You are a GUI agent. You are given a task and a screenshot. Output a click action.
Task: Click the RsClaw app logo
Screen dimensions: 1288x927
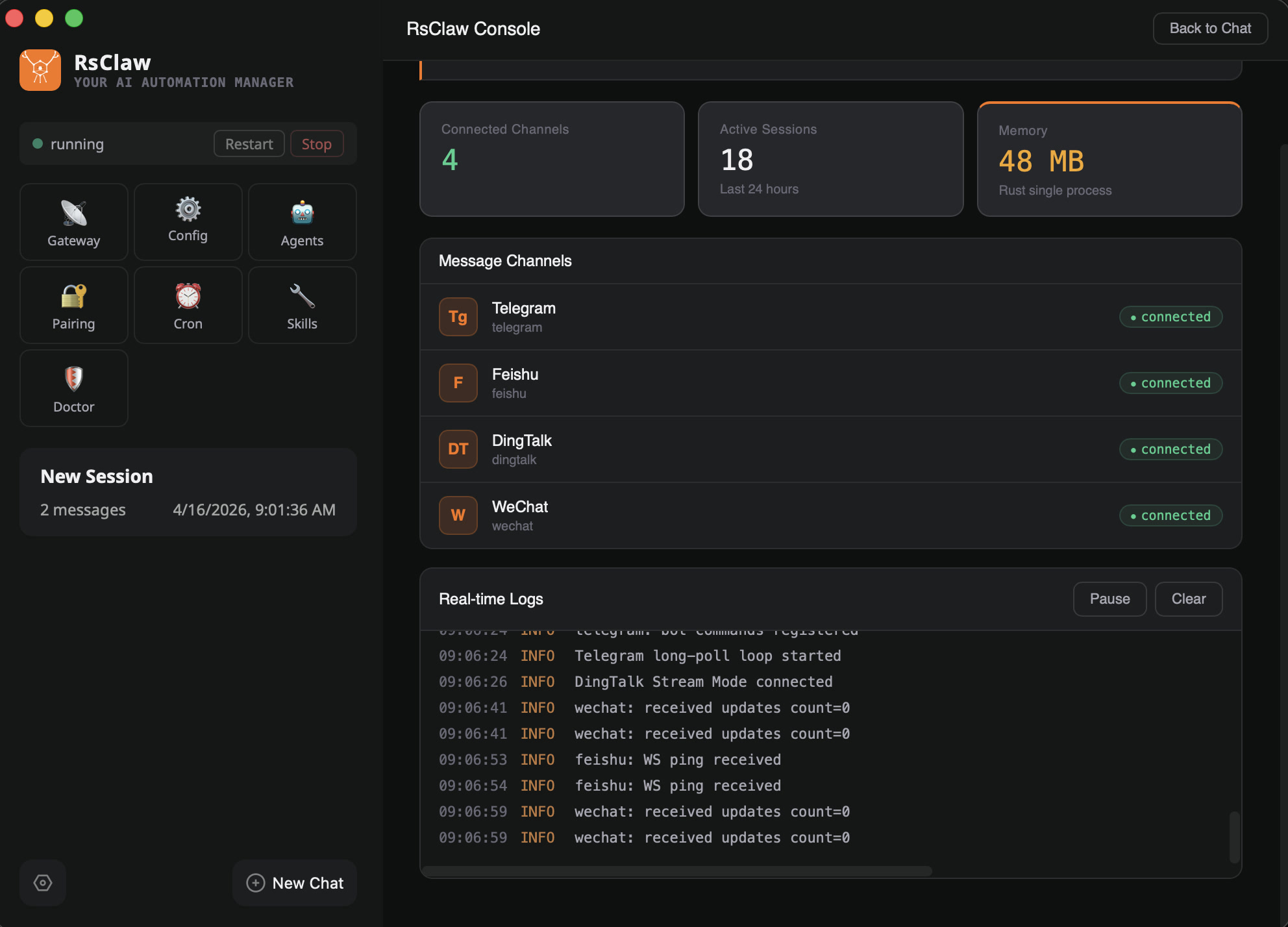pyautogui.click(x=40, y=69)
